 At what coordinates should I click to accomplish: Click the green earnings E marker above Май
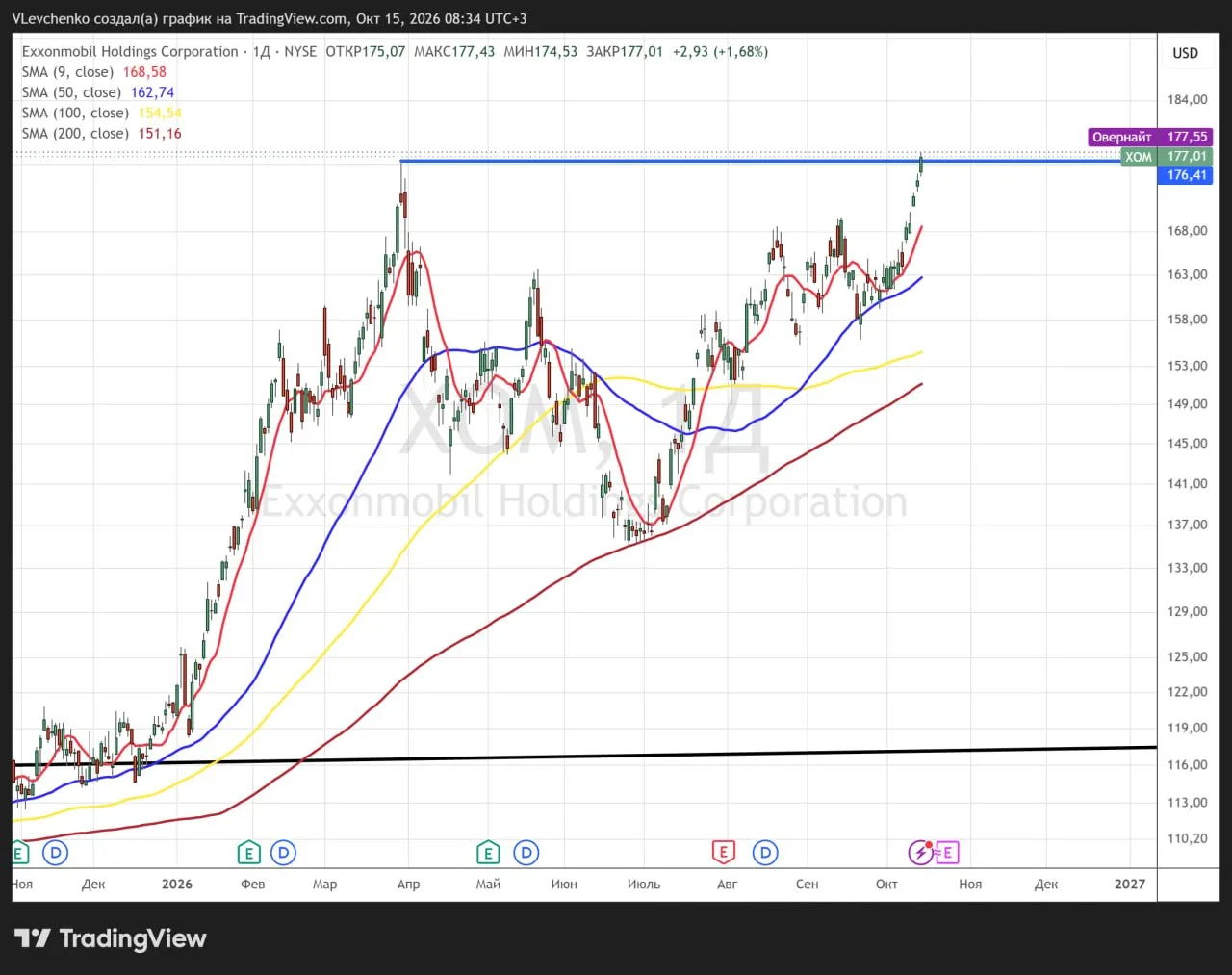[488, 853]
